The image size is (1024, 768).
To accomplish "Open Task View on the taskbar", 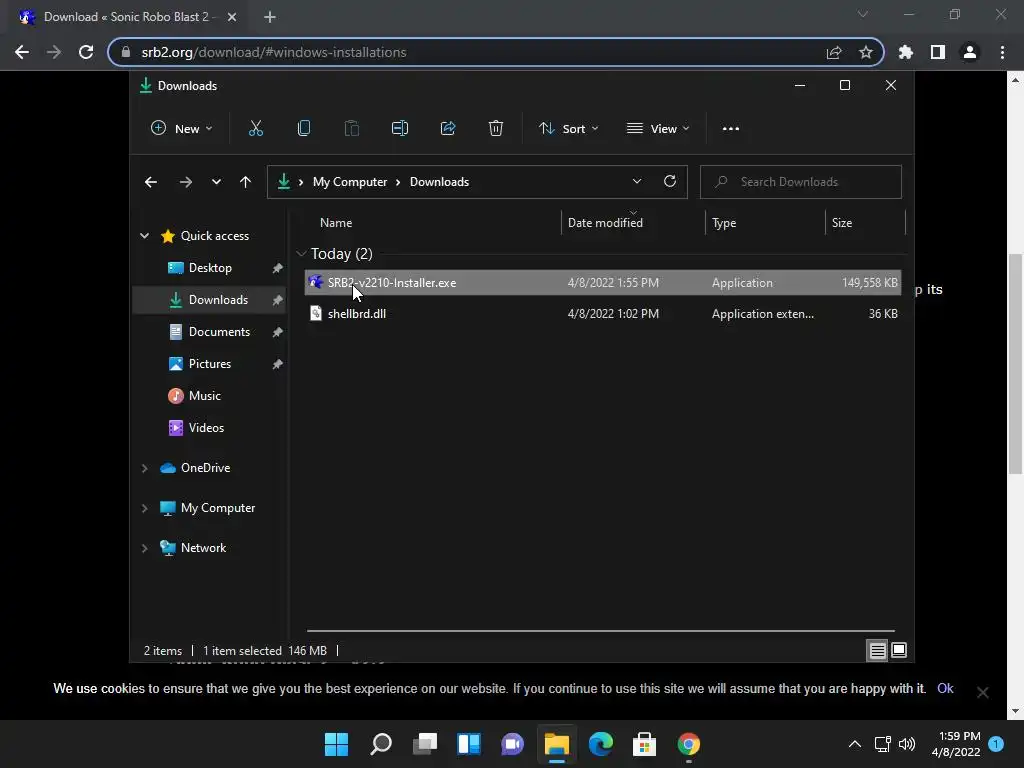I will (424, 744).
